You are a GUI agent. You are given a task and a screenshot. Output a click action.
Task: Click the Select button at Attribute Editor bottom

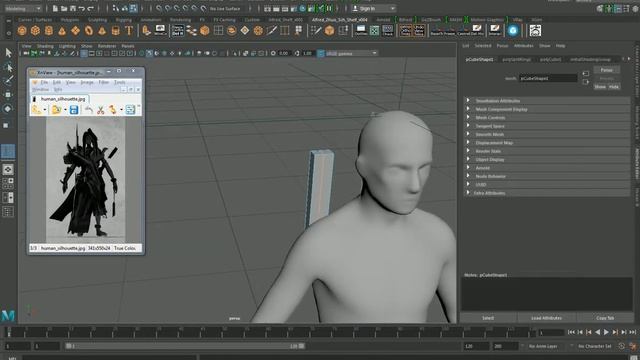[x=488, y=318]
